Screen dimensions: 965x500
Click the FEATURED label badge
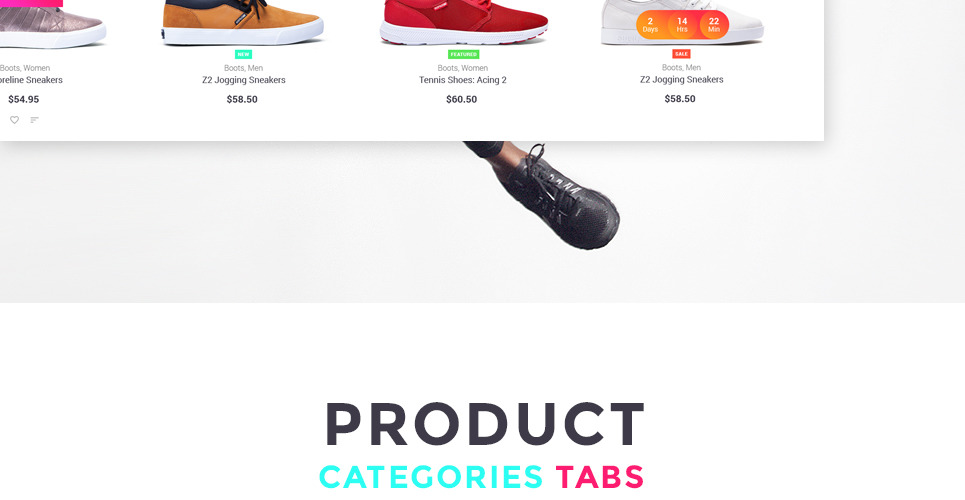463,54
